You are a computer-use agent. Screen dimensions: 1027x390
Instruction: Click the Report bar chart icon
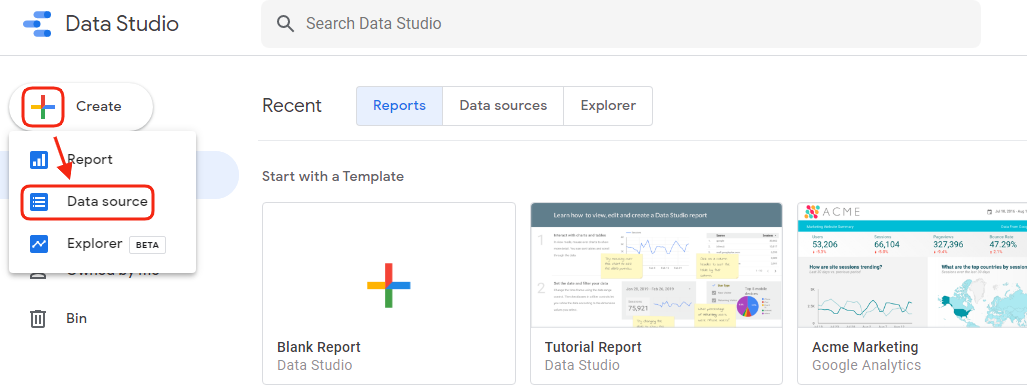(39, 159)
